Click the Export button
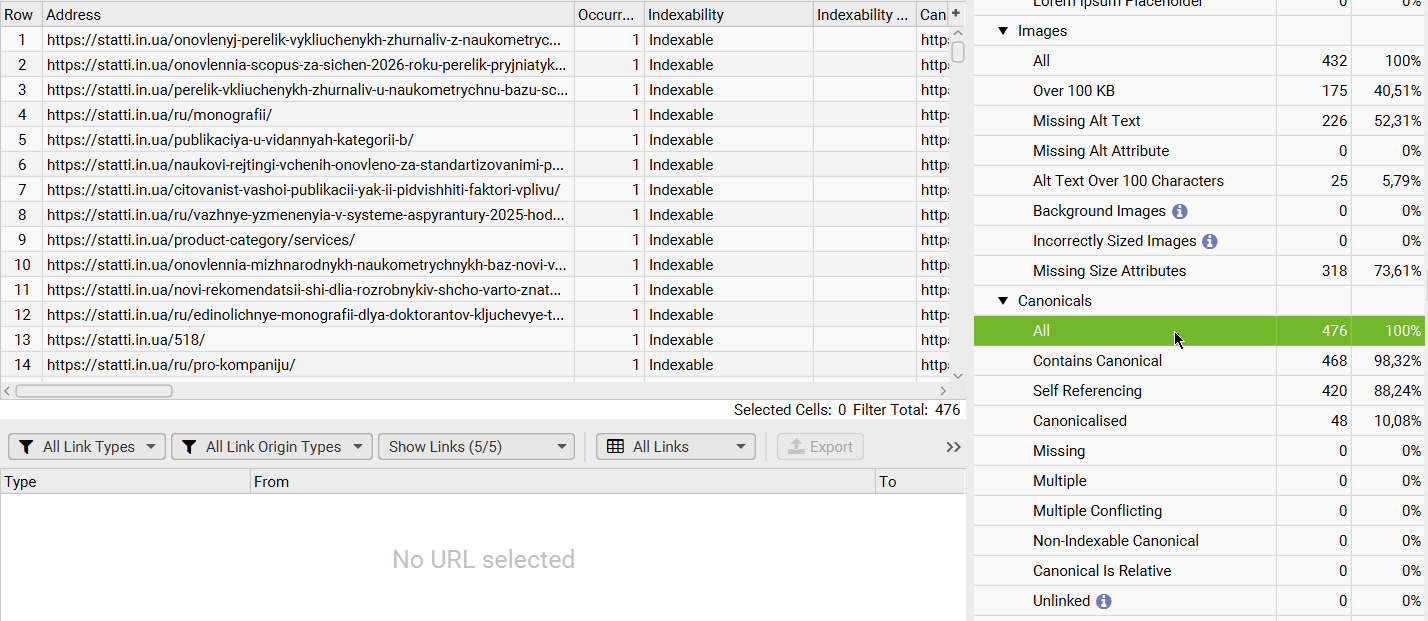This screenshot has width=1428, height=621. point(820,447)
